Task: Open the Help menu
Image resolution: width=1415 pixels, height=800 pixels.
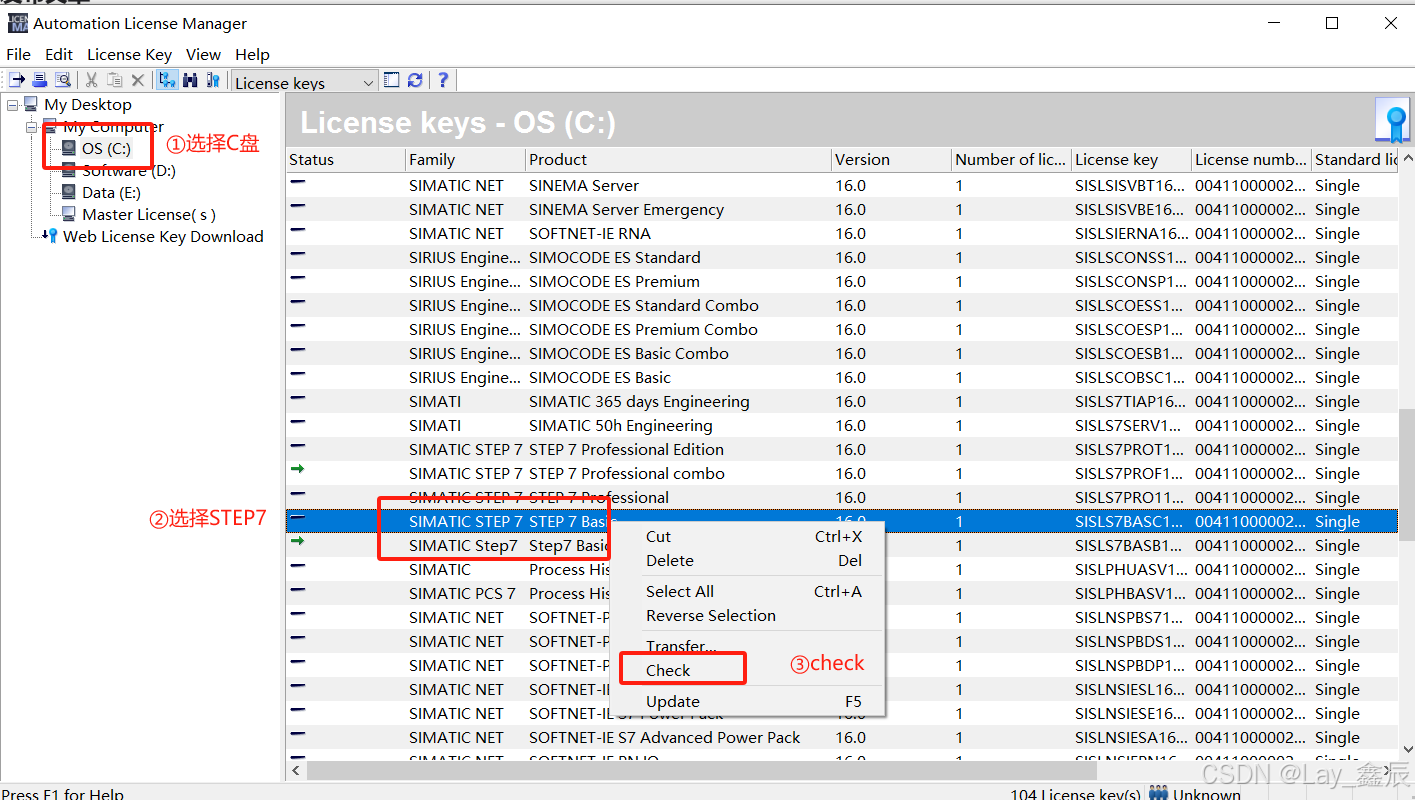Action: 252,54
